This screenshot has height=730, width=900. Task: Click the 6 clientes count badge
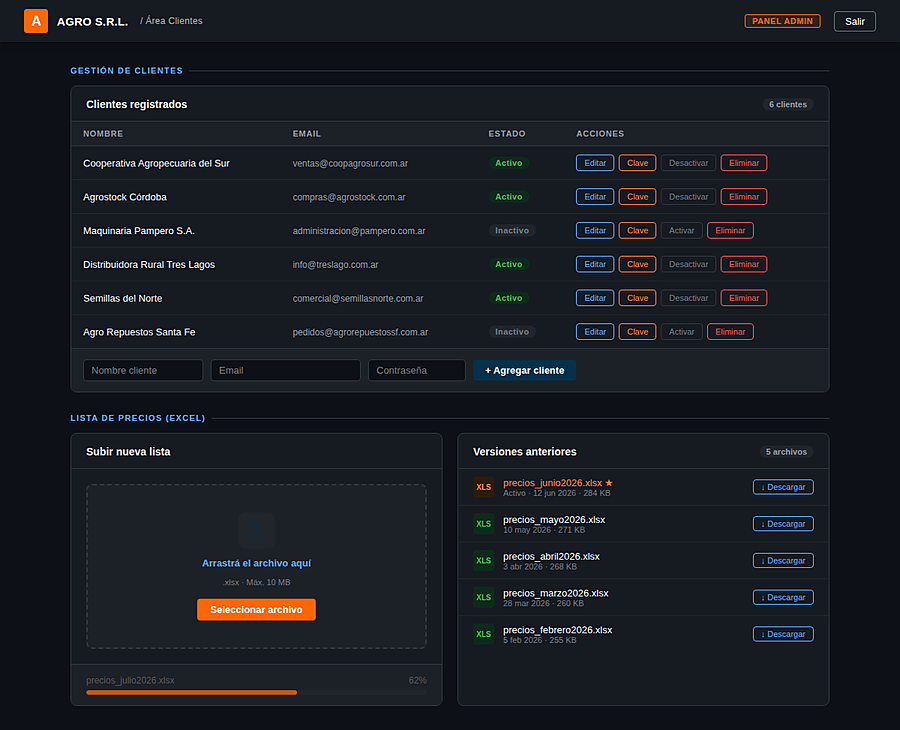788,104
